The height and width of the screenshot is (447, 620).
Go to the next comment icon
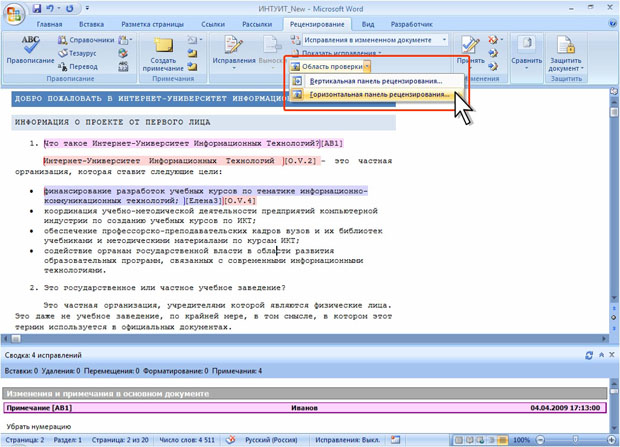pos(192,66)
